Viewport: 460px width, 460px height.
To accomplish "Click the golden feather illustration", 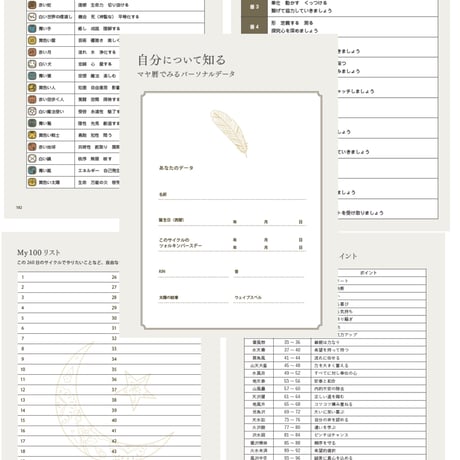I will 229,133.
